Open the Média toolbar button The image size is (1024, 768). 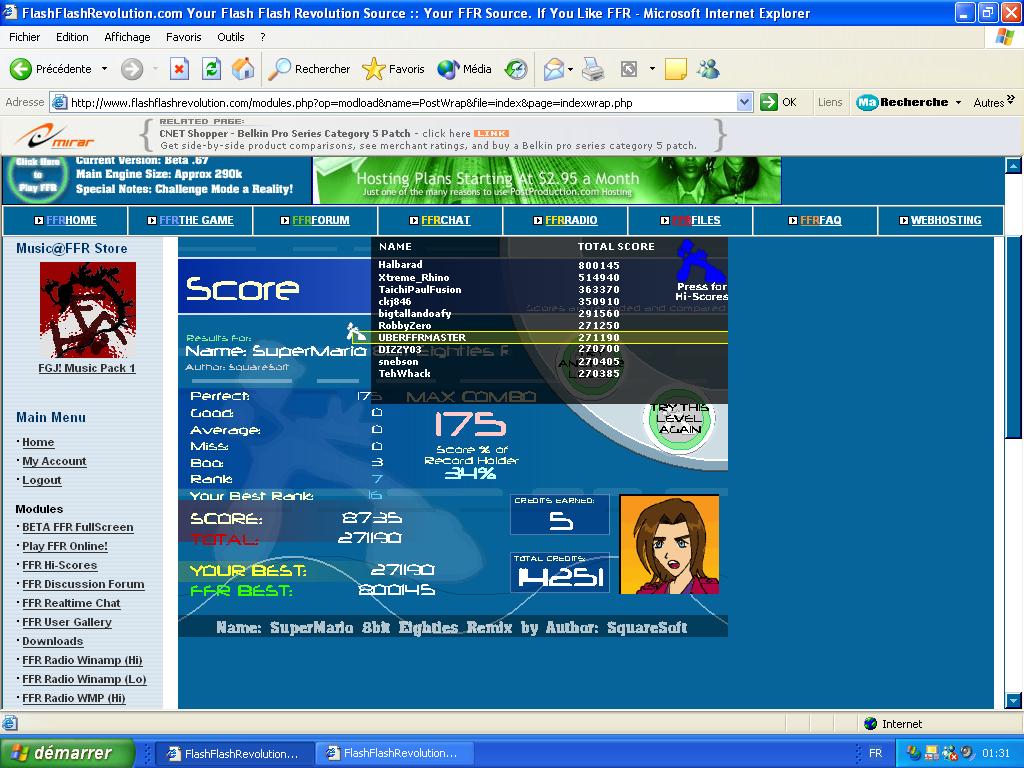pyautogui.click(x=464, y=69)
